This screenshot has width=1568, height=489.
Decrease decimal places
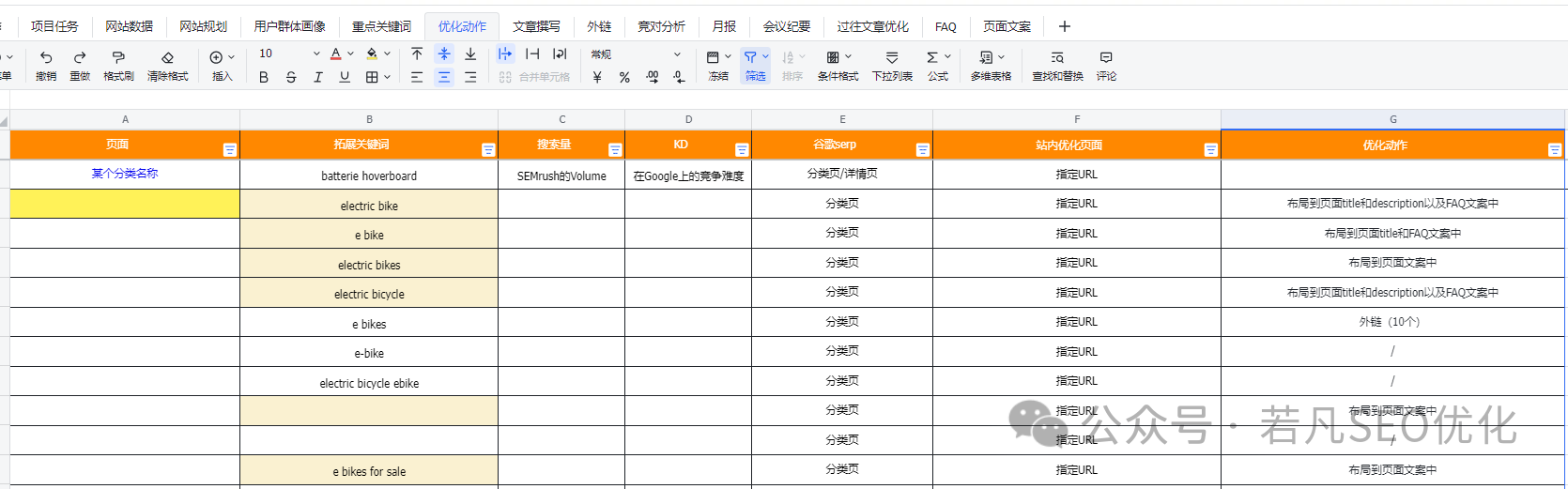click(x=679, y=77)
